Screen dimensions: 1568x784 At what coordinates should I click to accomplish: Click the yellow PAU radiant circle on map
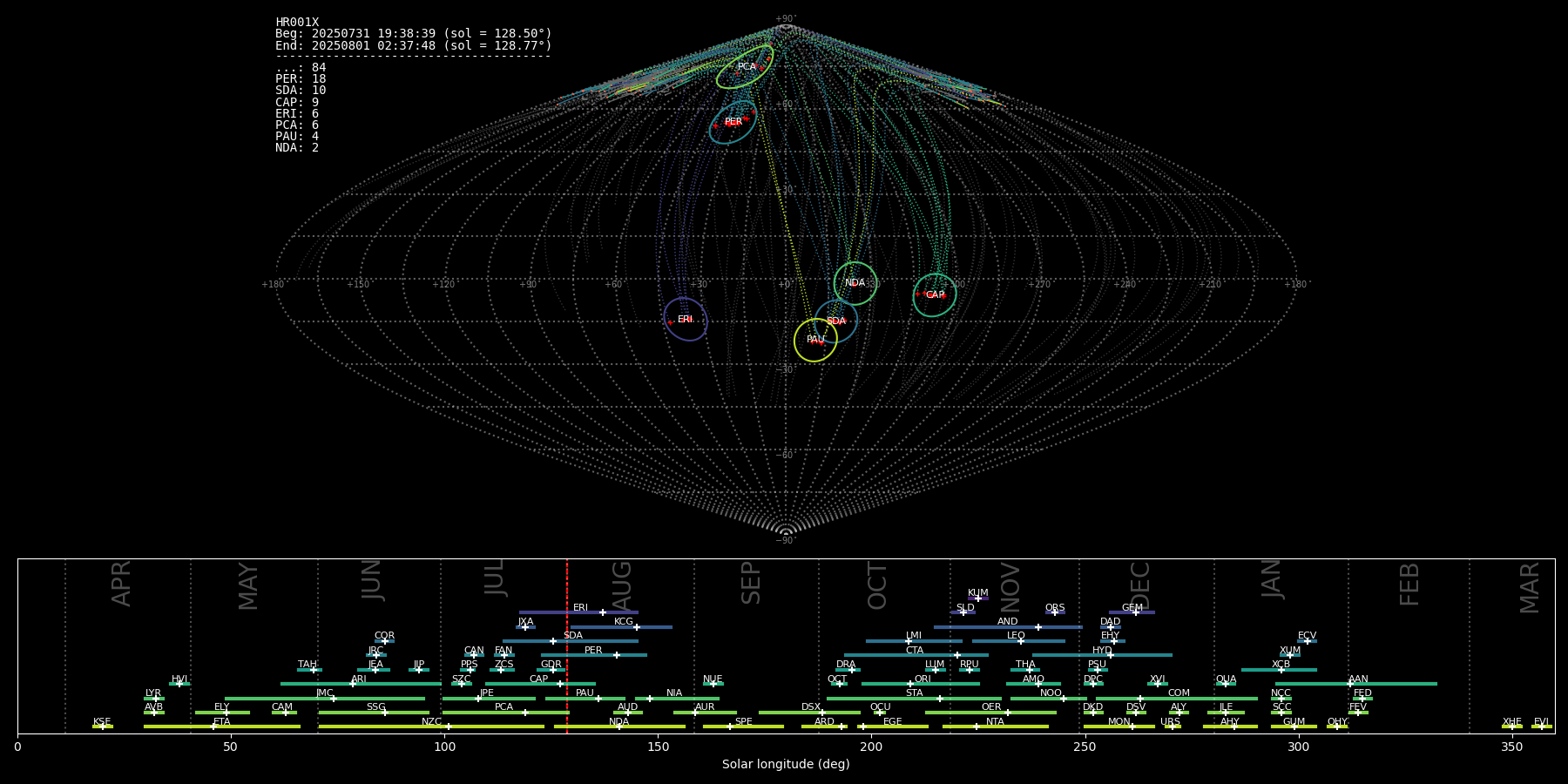tap(815, 340)
